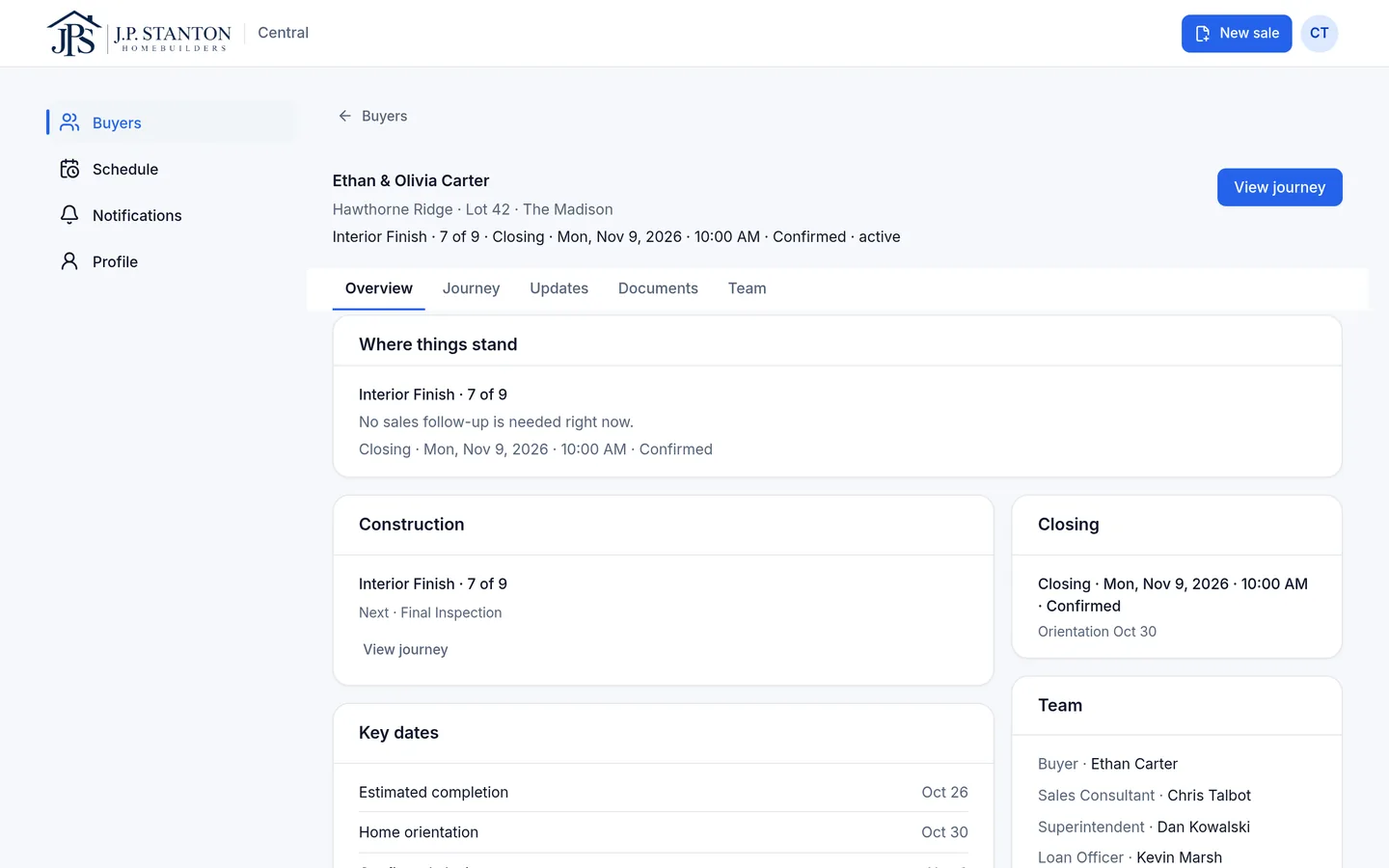Click the Estimated completion row

(x=664, y=792)
